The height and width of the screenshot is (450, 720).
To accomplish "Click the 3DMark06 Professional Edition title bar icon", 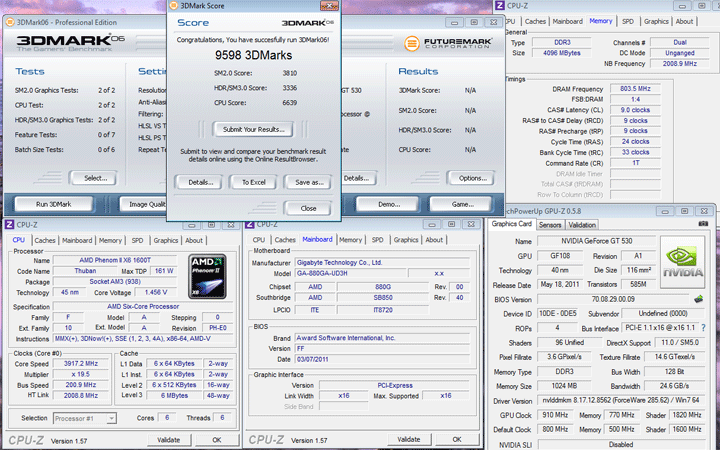I will (10, 22).
